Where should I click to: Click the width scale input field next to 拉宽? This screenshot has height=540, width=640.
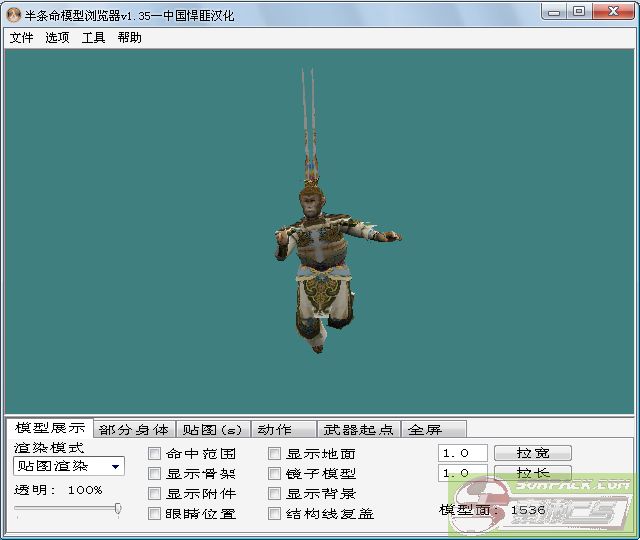pos(462,453)
